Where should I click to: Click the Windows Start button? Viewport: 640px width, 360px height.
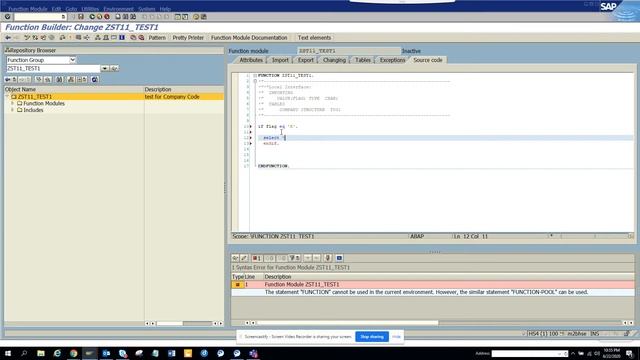[8, 353]
